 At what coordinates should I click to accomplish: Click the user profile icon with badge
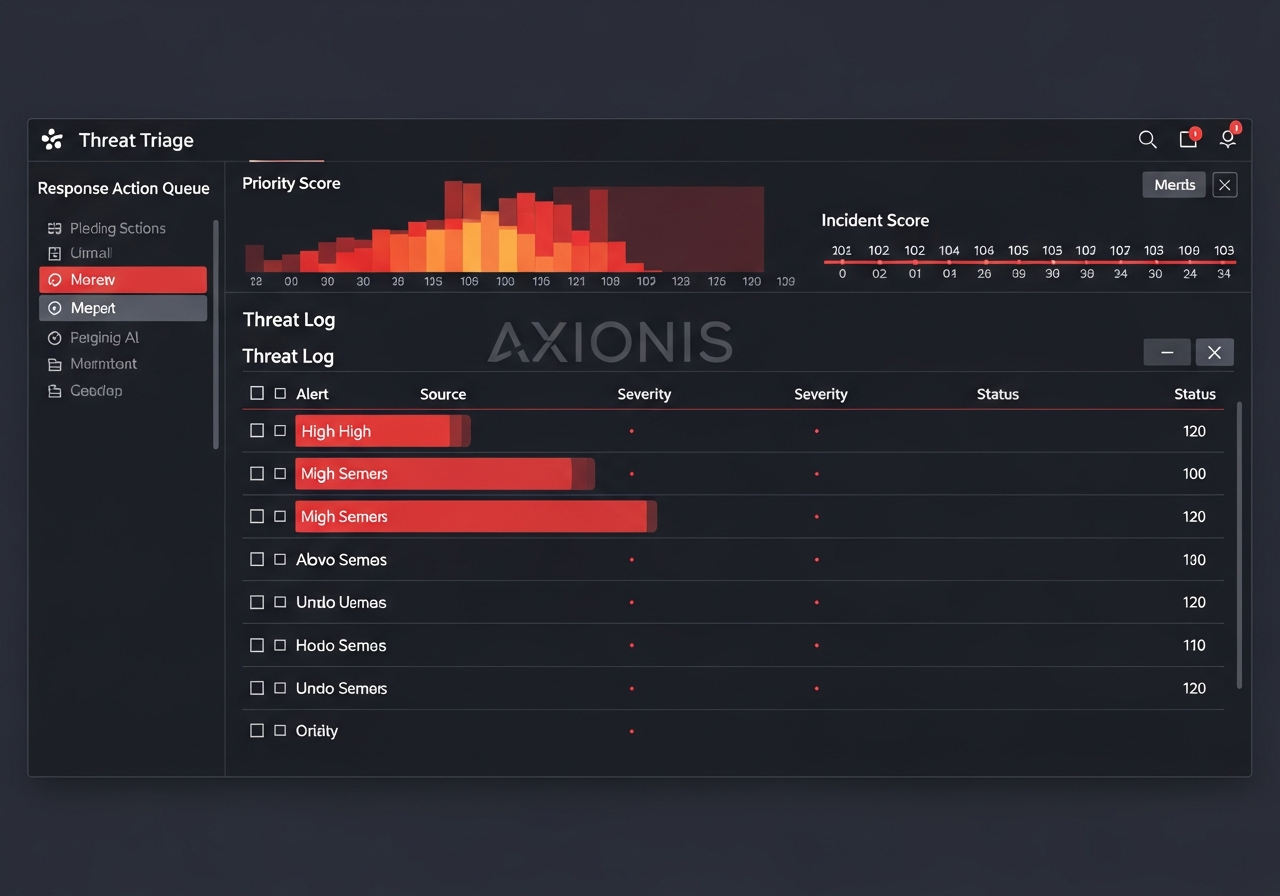tap(1227, 140)
